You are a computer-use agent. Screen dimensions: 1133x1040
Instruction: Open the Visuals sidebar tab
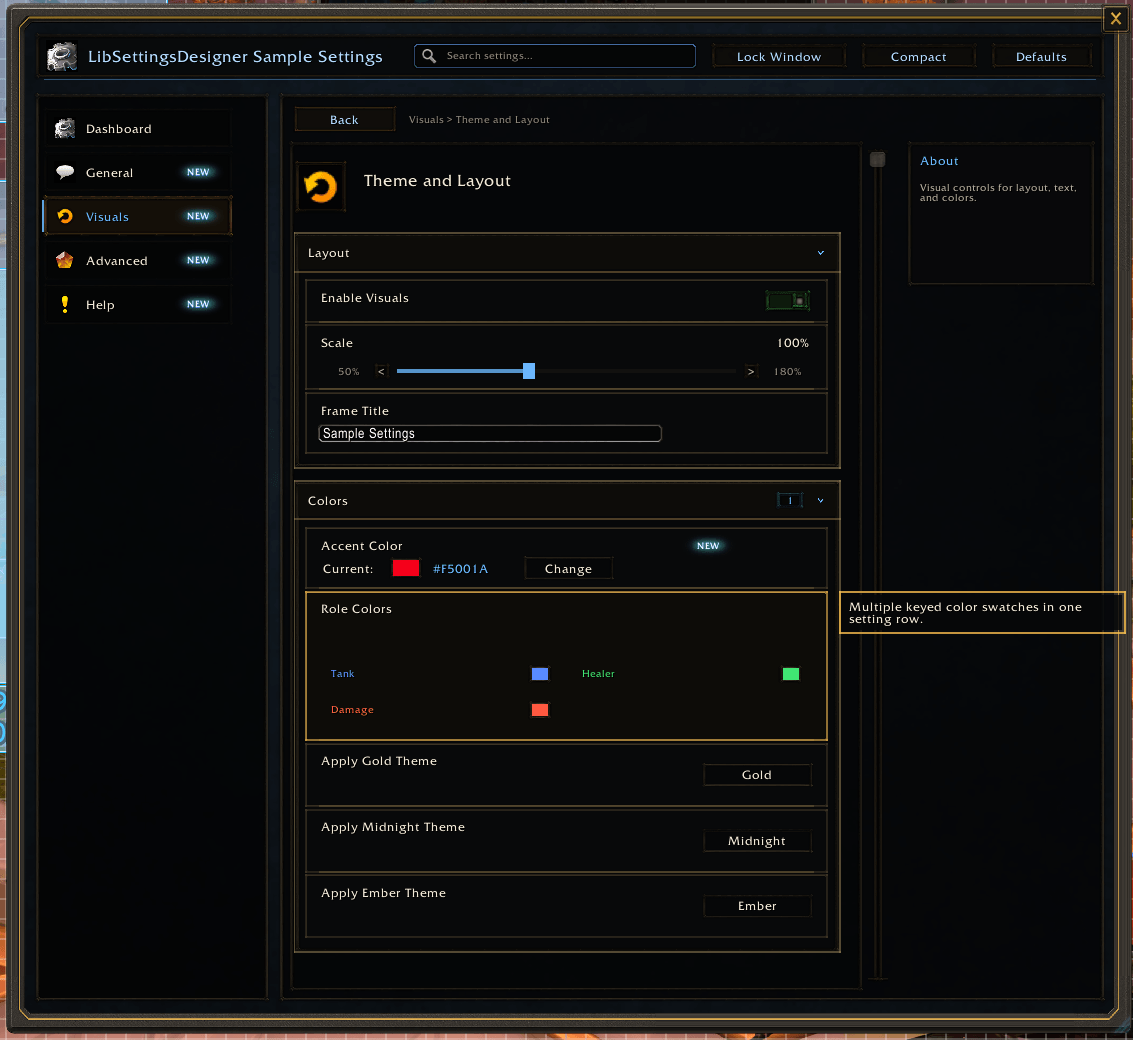(138, 216)
